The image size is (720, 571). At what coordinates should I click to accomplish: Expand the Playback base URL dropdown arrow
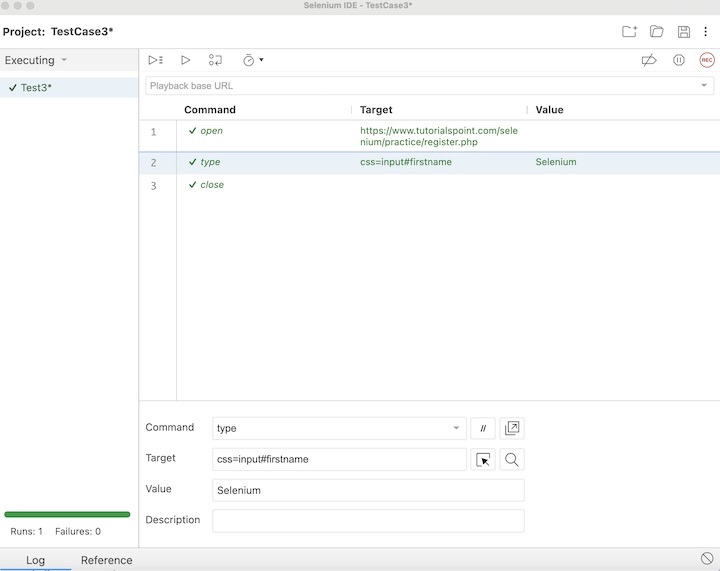click(704, 86)
